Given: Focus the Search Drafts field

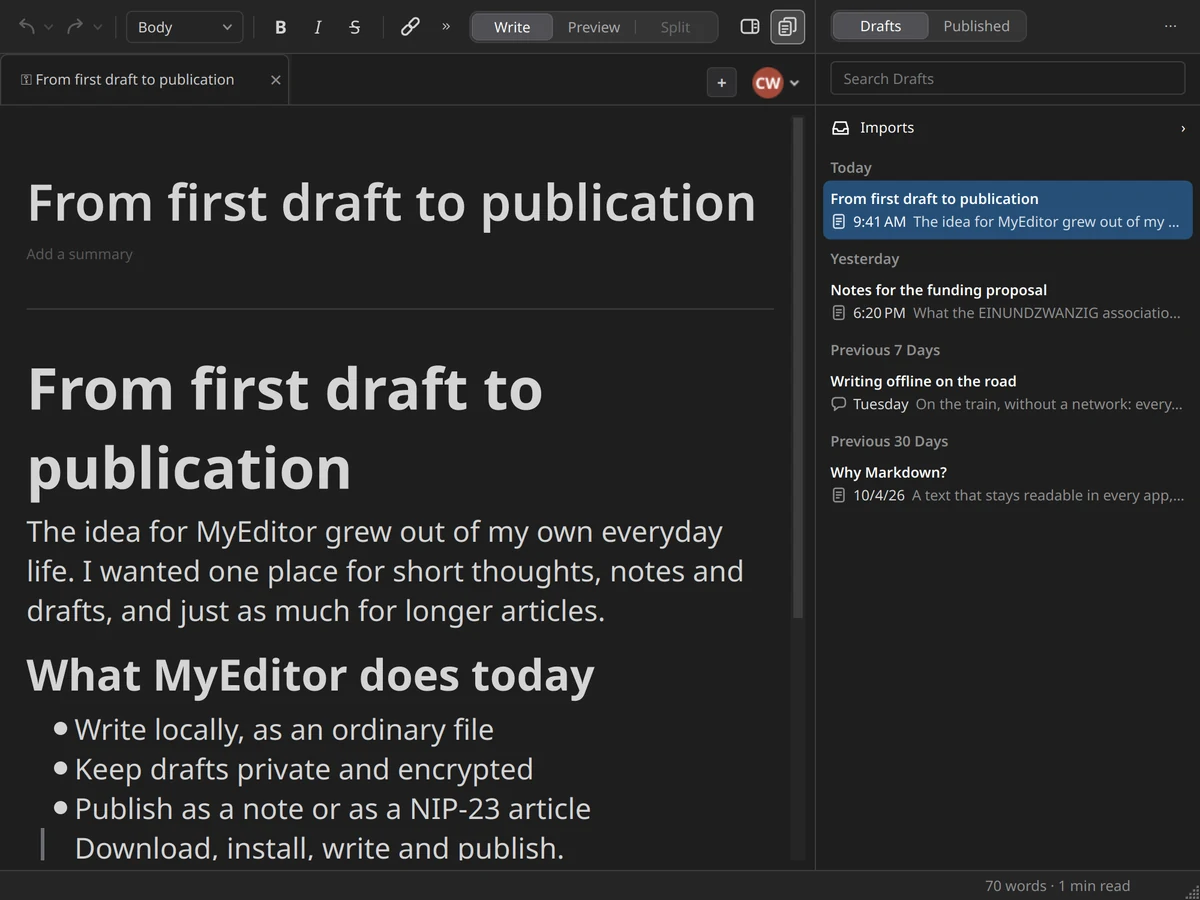Looking at the screenshot, I should [1008, 79].
